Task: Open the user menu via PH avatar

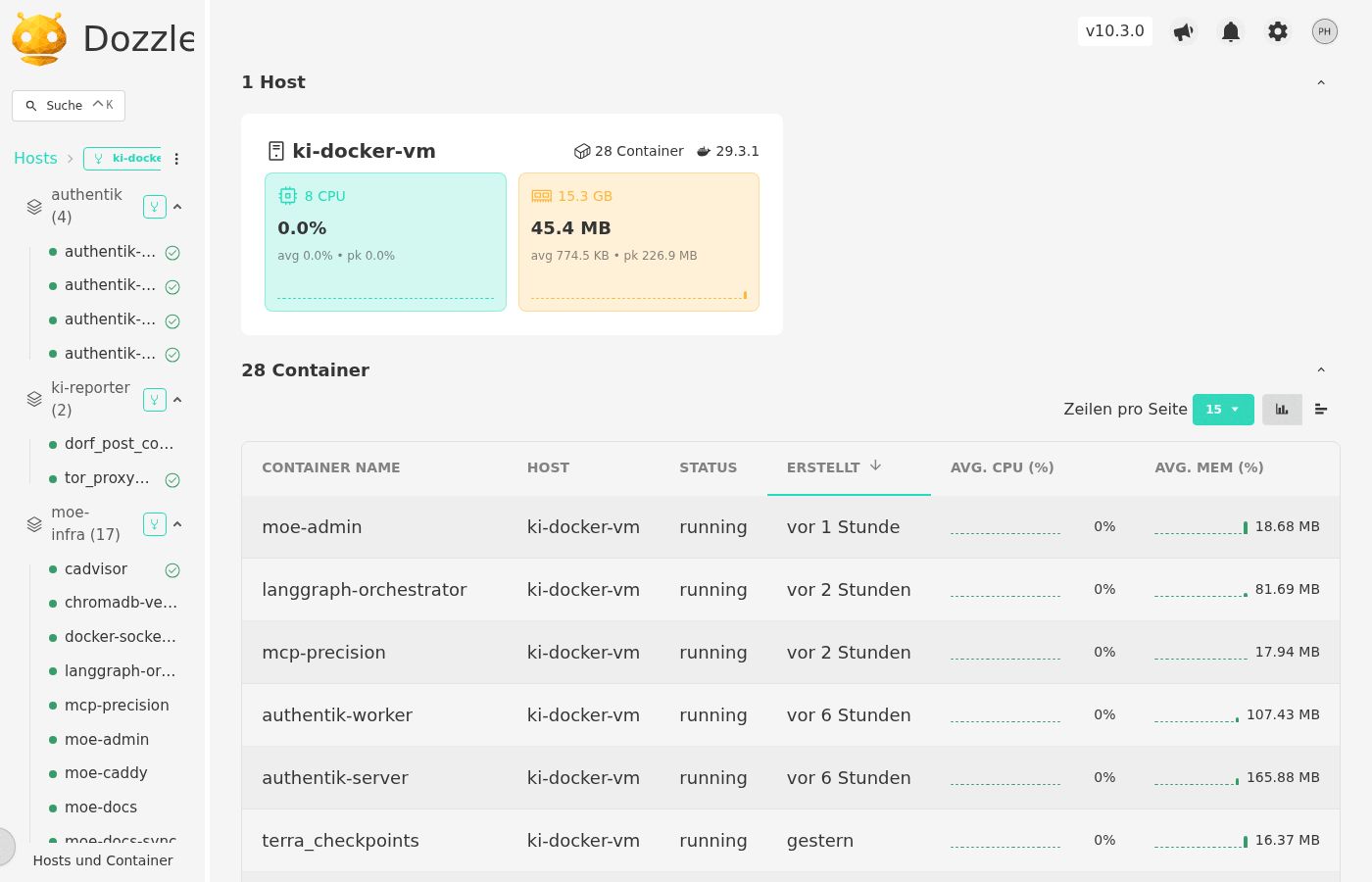Action: pos(1324,30)
